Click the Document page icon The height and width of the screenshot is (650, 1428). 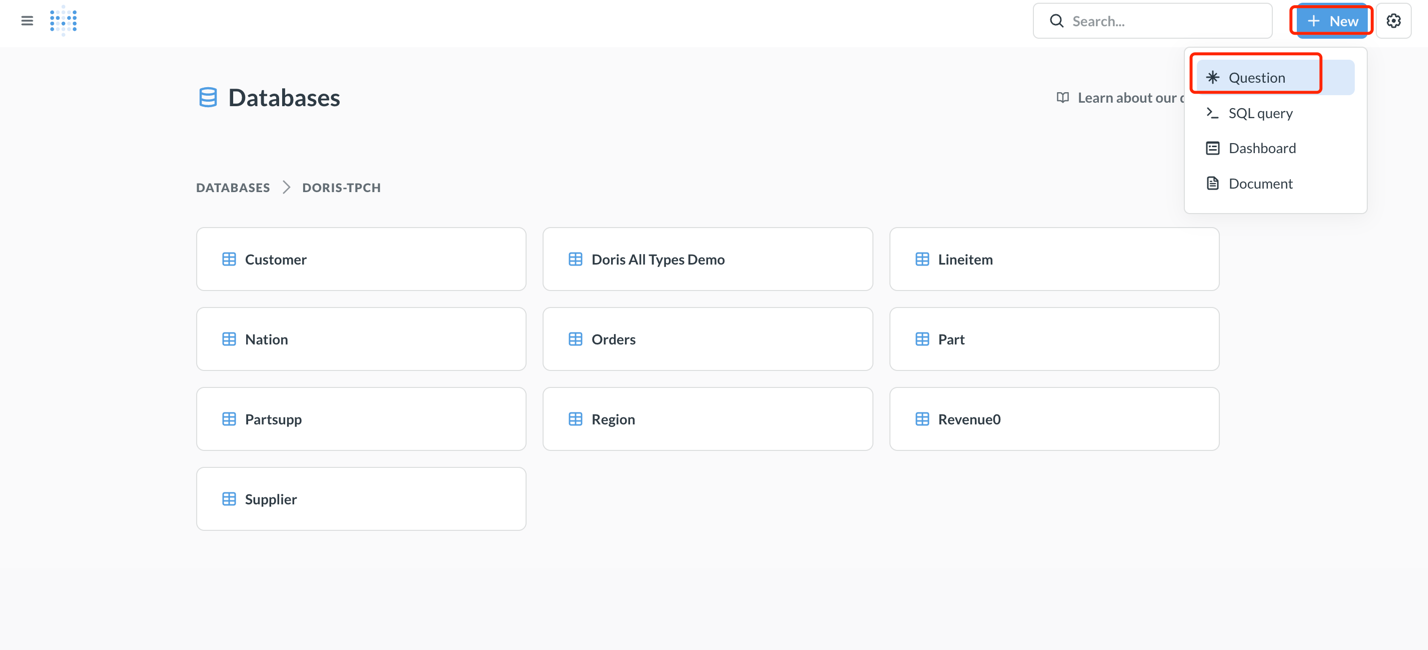[x=1212, y=184]
